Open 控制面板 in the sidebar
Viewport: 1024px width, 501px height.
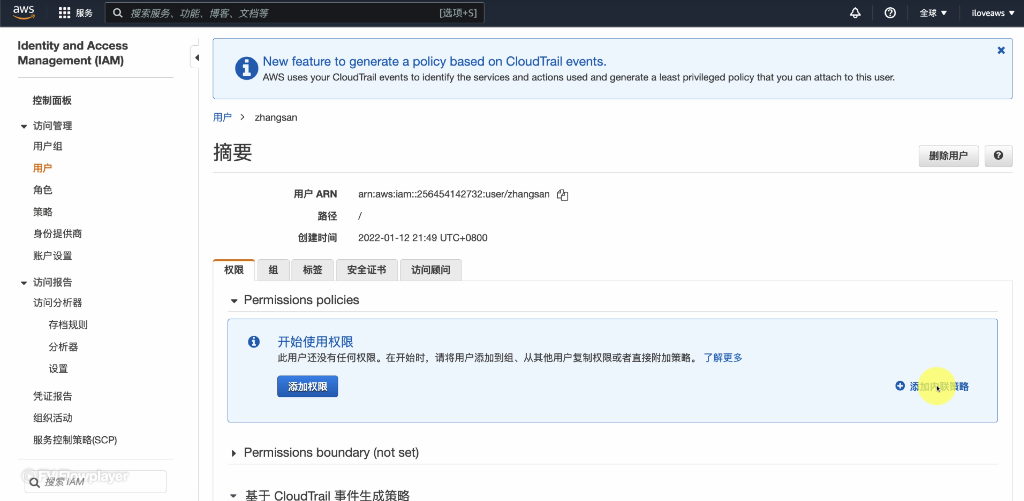pos(52,101)
